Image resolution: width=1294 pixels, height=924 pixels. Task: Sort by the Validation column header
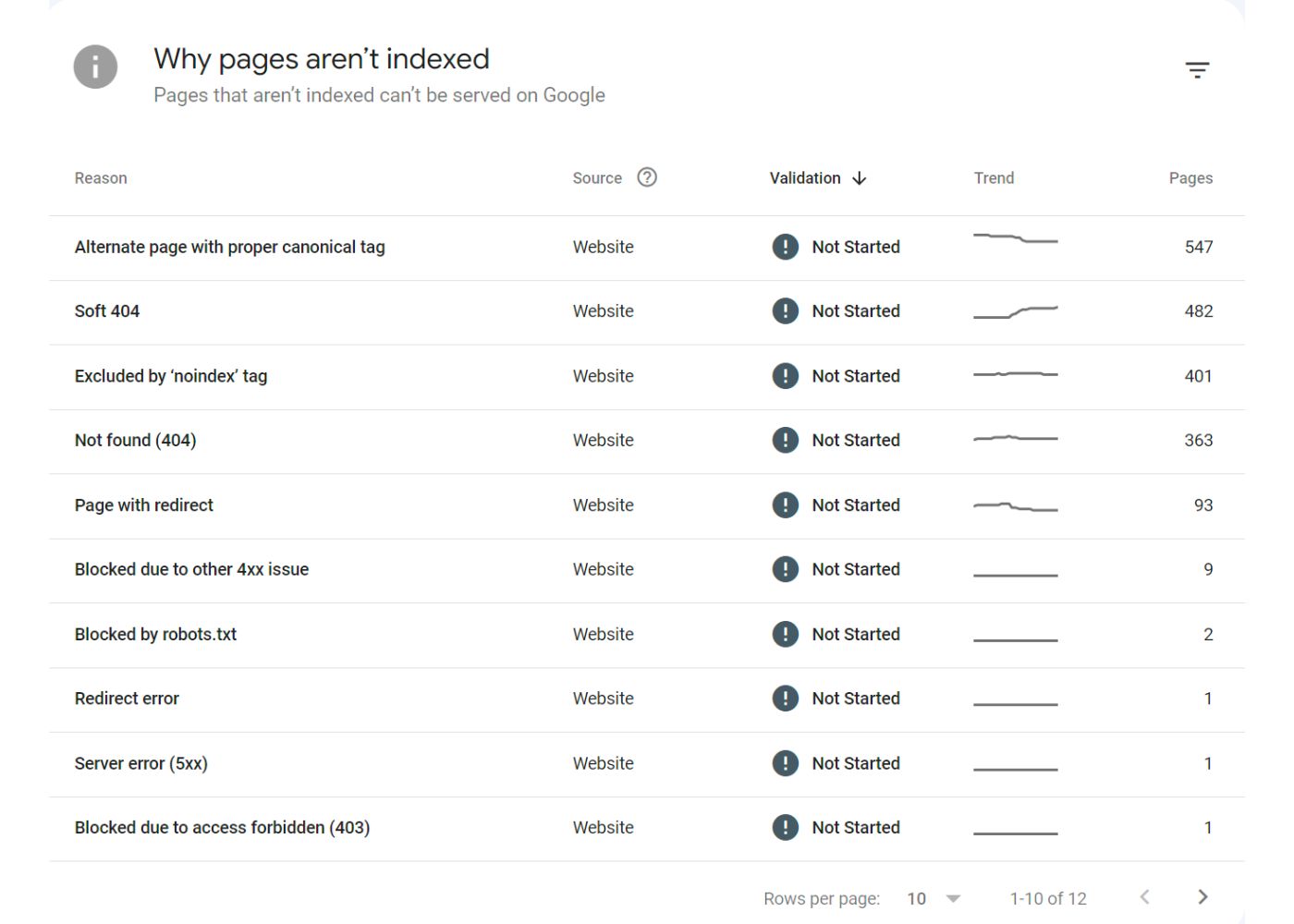(x=805, y=178)
